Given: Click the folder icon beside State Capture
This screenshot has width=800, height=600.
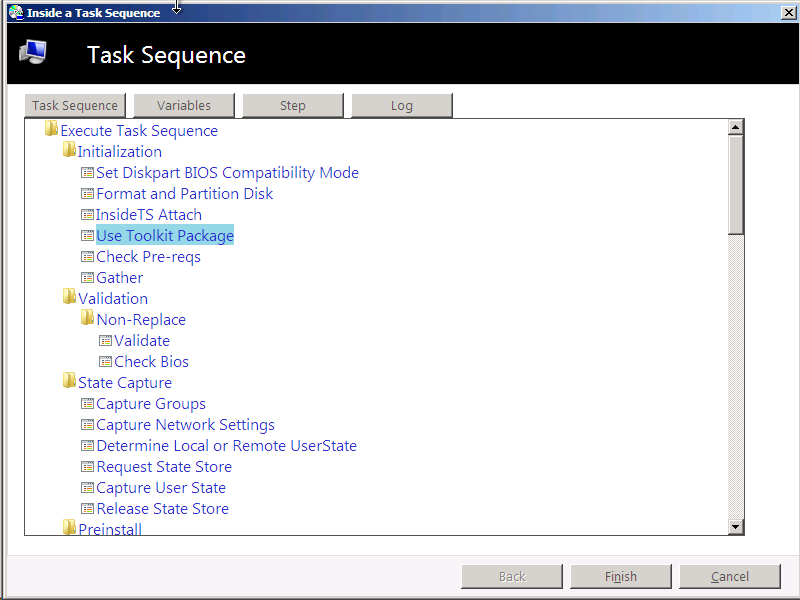Looking at the screenshot, I should click(69, 381).
